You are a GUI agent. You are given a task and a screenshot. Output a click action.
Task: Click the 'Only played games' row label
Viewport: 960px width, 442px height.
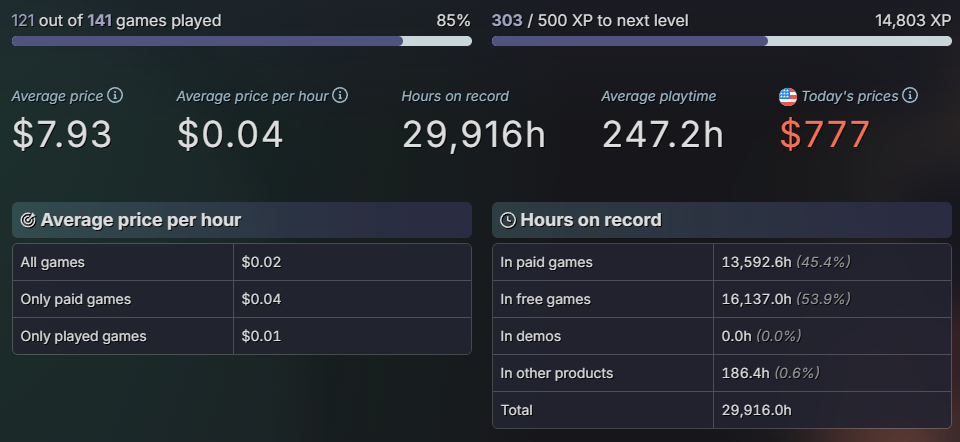click(x=83, y=336)
